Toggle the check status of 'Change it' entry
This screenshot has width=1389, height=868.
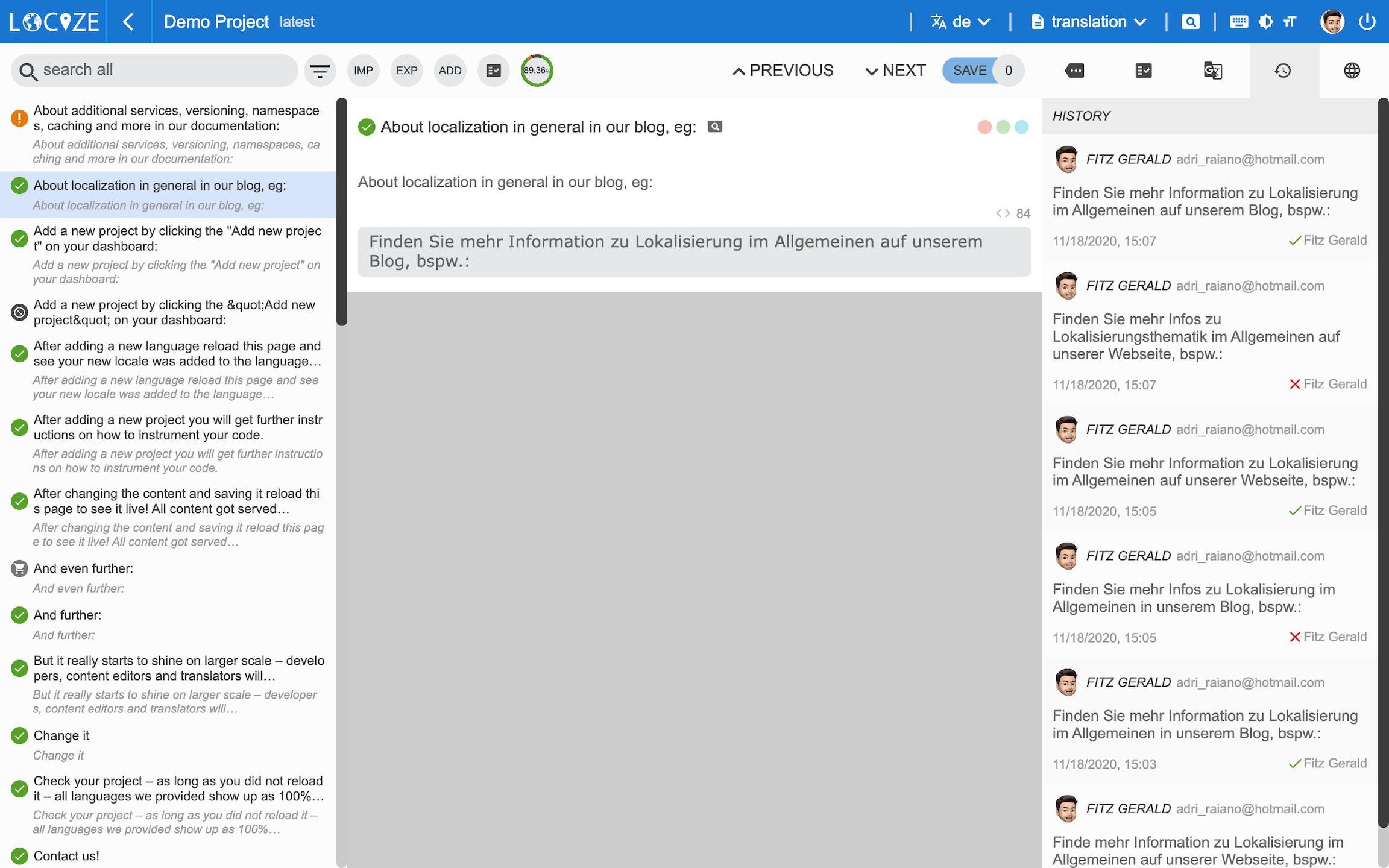coord(19,735)
